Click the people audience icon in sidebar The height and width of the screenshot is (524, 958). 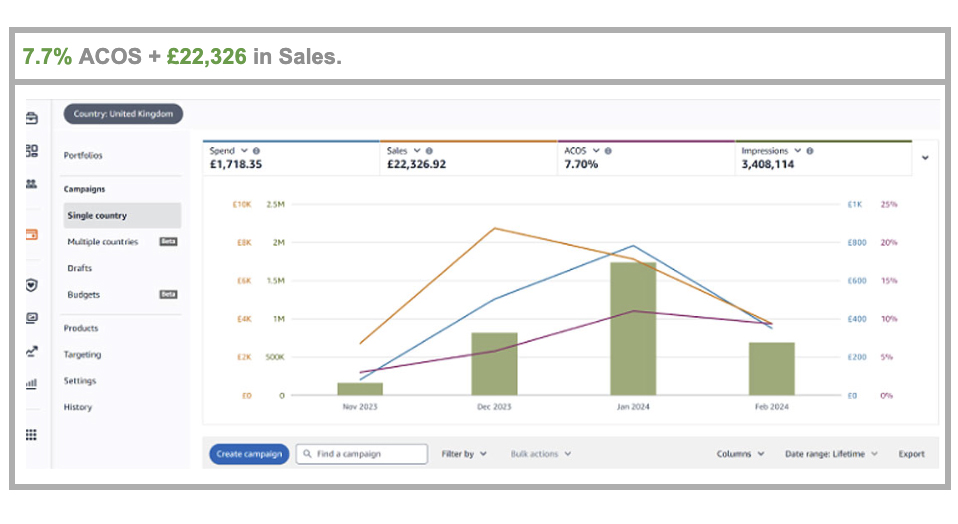tap(32, 184)
